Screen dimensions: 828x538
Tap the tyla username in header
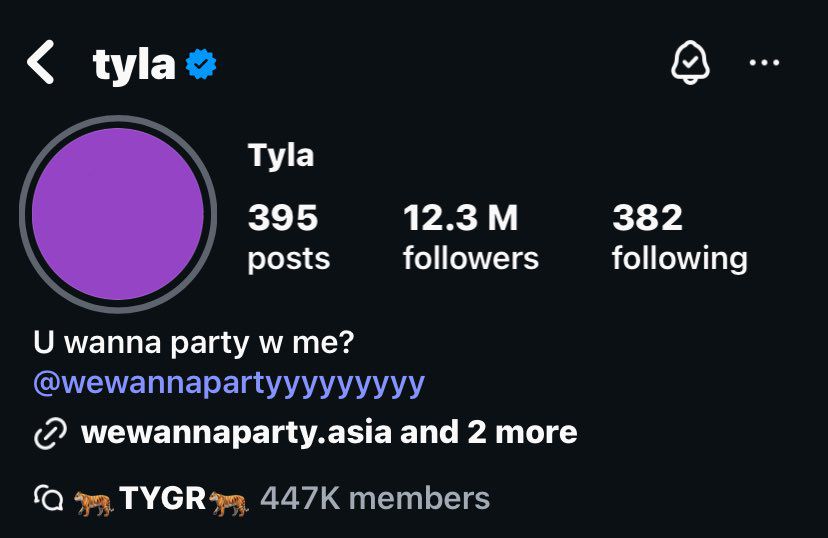coord(134,66)
